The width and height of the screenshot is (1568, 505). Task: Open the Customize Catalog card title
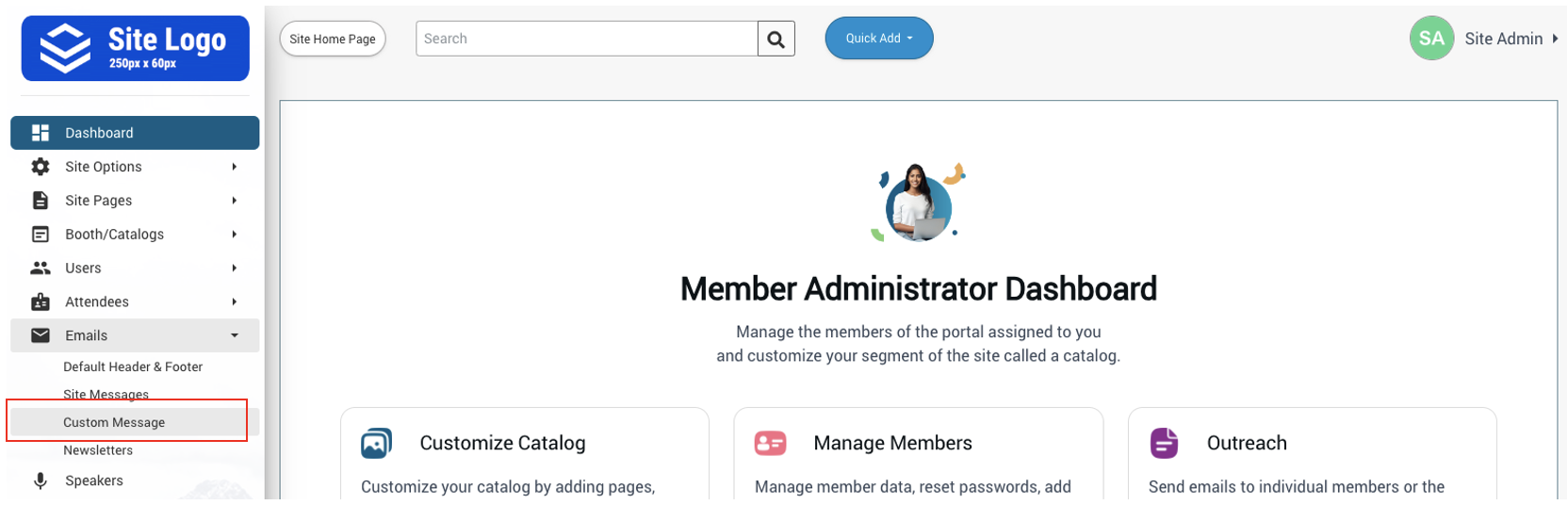[x=502, y=443]
